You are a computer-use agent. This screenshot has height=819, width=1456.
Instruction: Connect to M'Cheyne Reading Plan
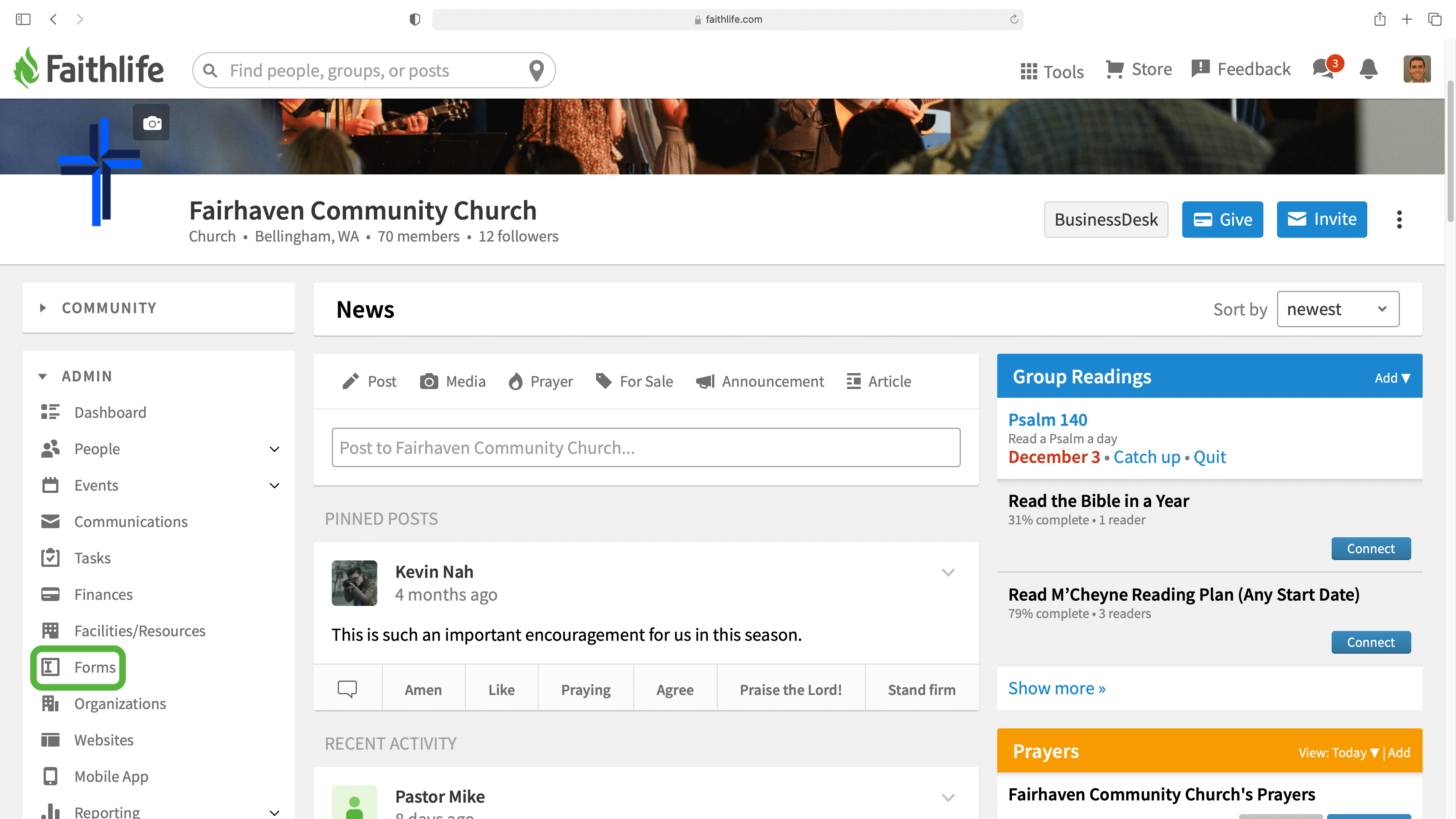1371,642
